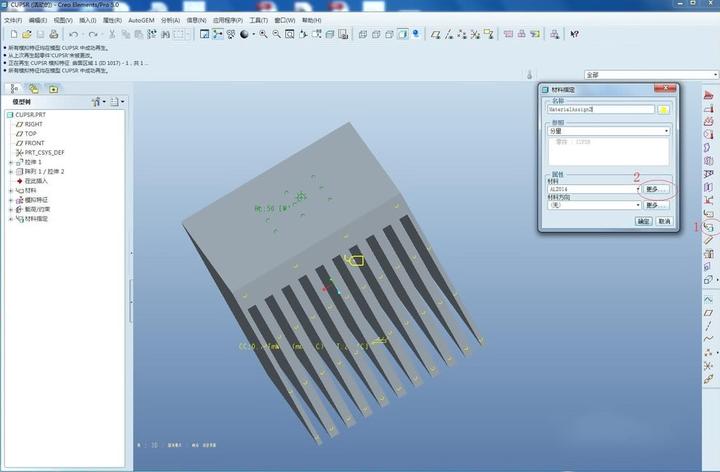Open the 帮助(H) menu

click(x=311, y=21)
